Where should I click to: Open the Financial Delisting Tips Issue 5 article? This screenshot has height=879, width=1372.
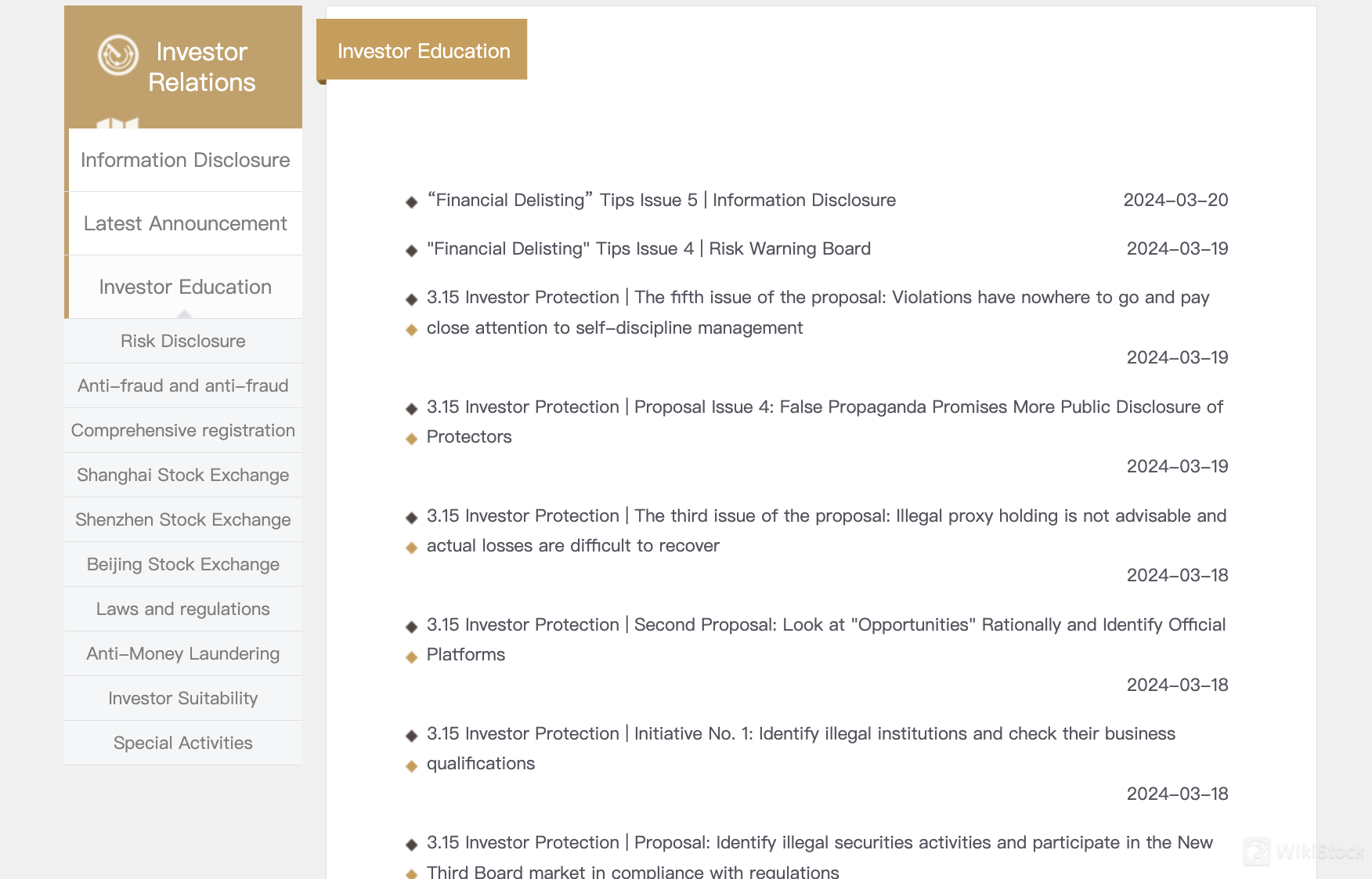coord(661,200)
